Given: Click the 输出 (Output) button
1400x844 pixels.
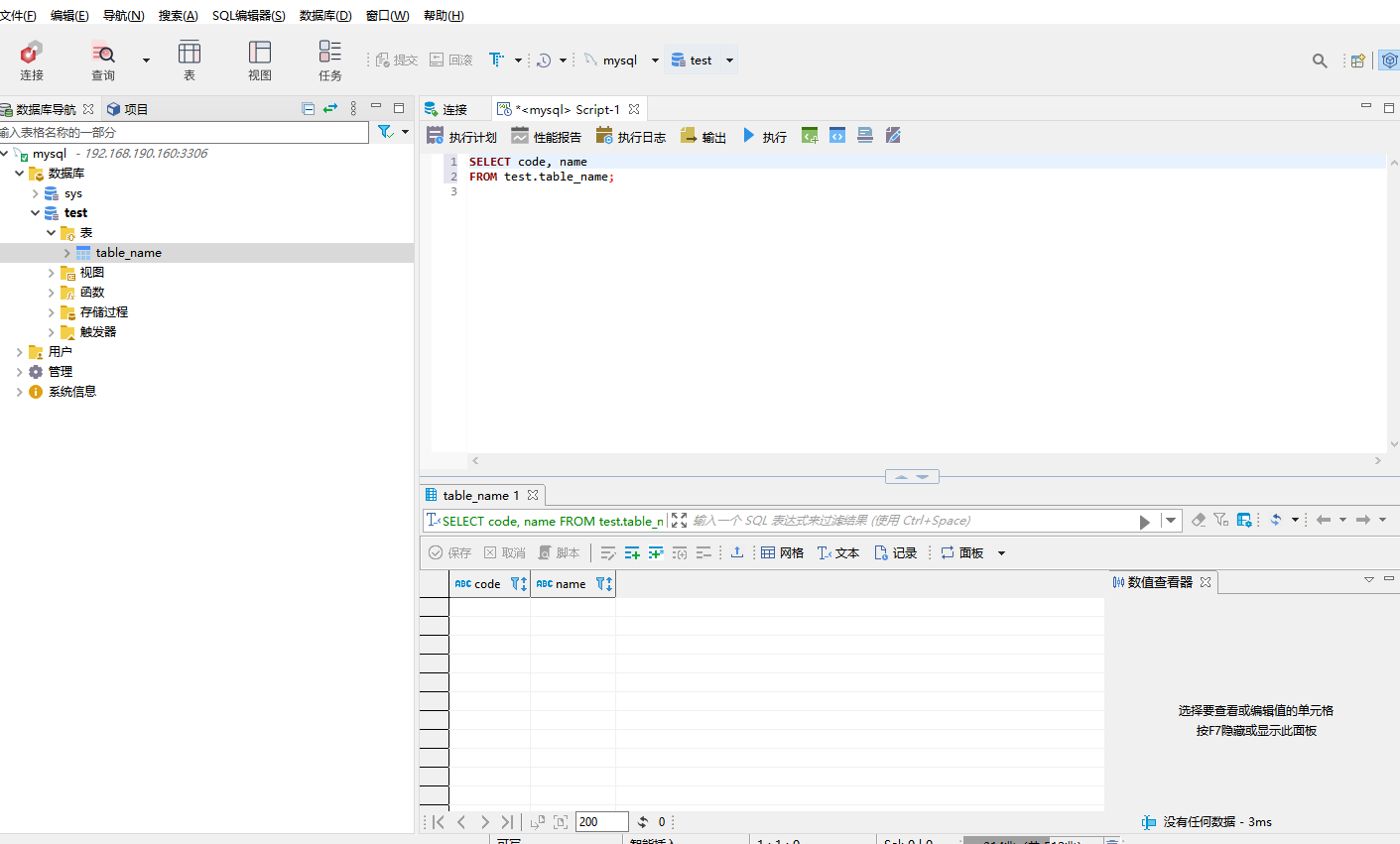Looking at the screenshot, I should point(703,137).
